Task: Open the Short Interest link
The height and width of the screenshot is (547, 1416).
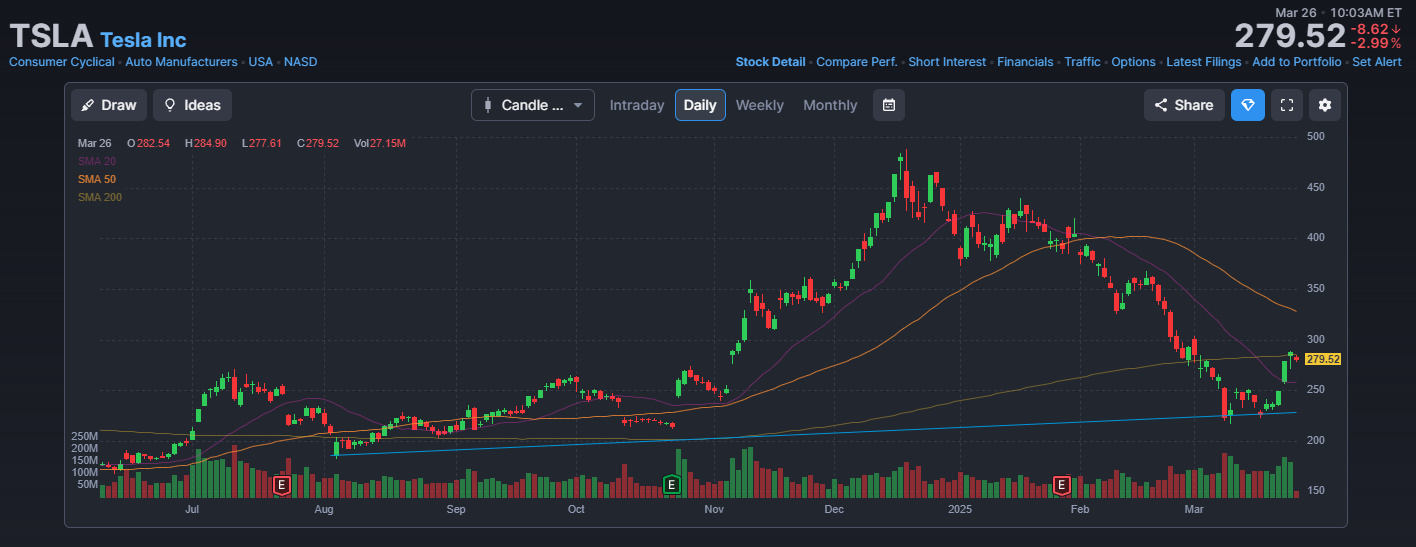Action: (947, 62)
